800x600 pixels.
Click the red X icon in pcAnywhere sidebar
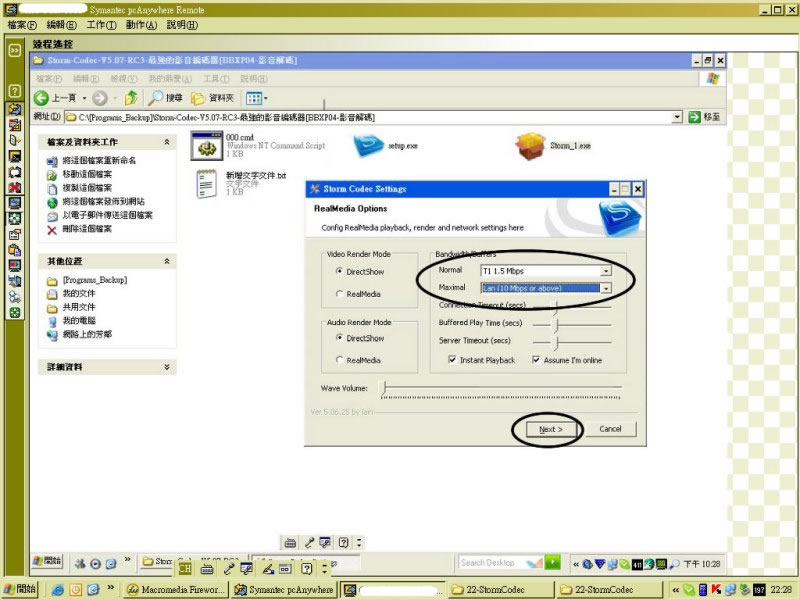click(15, 188)
